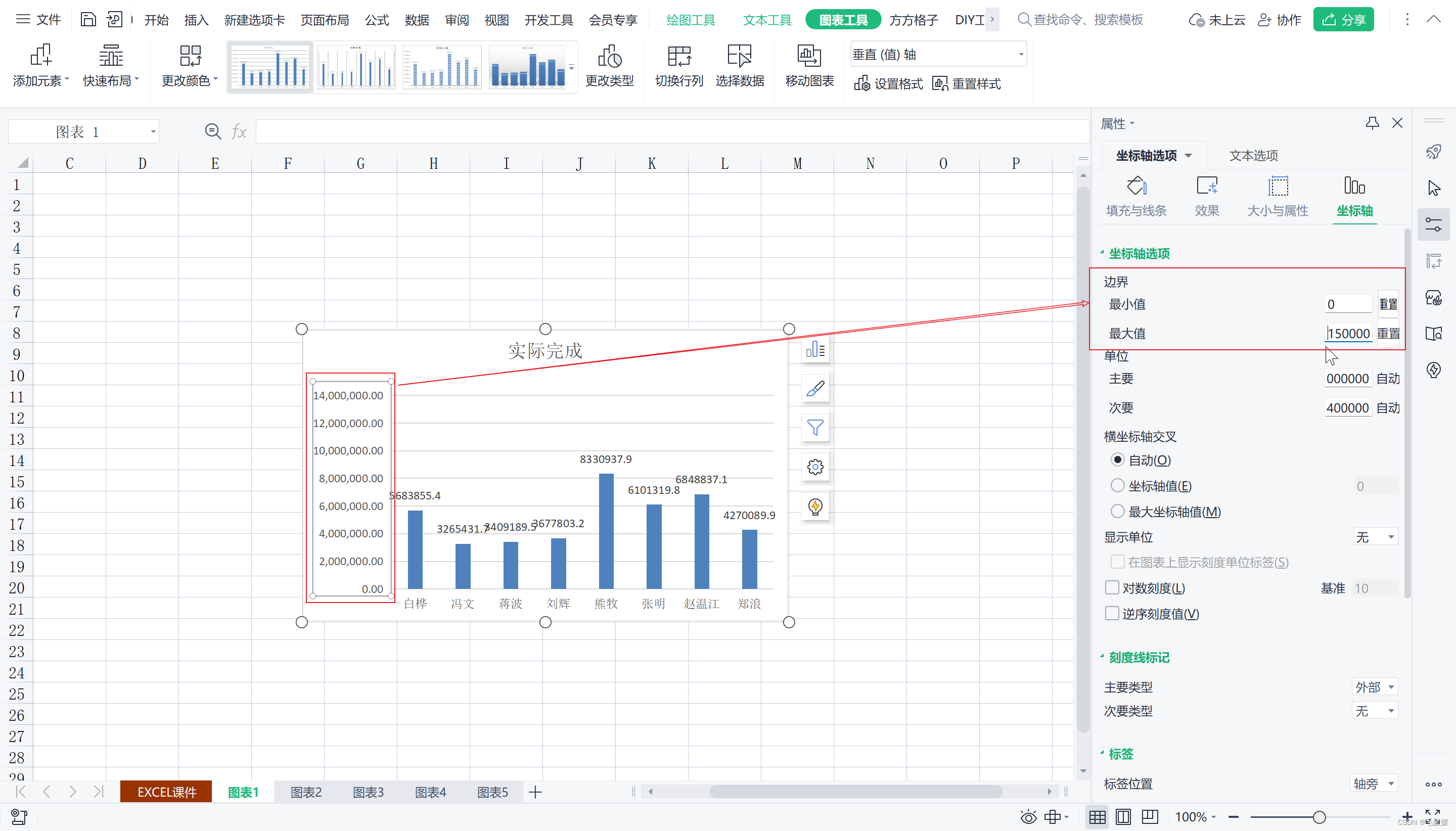Click the zoom out minus button
This screenshot has width=1456, height=831.
tap(1234, 817)
